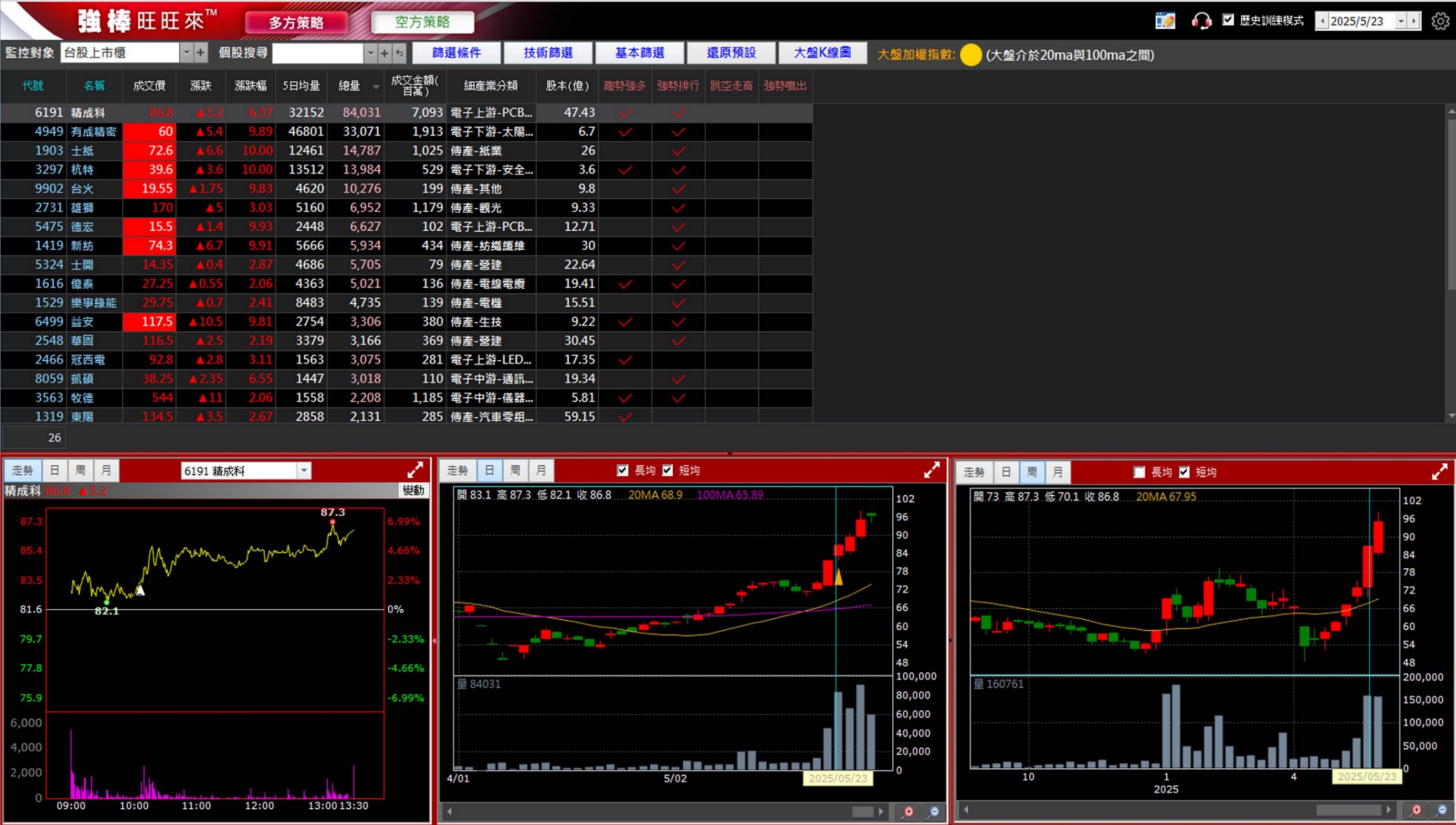
Task: Enable 長均 checkbox in weekly chart panel
Action: click(1140, 472)
